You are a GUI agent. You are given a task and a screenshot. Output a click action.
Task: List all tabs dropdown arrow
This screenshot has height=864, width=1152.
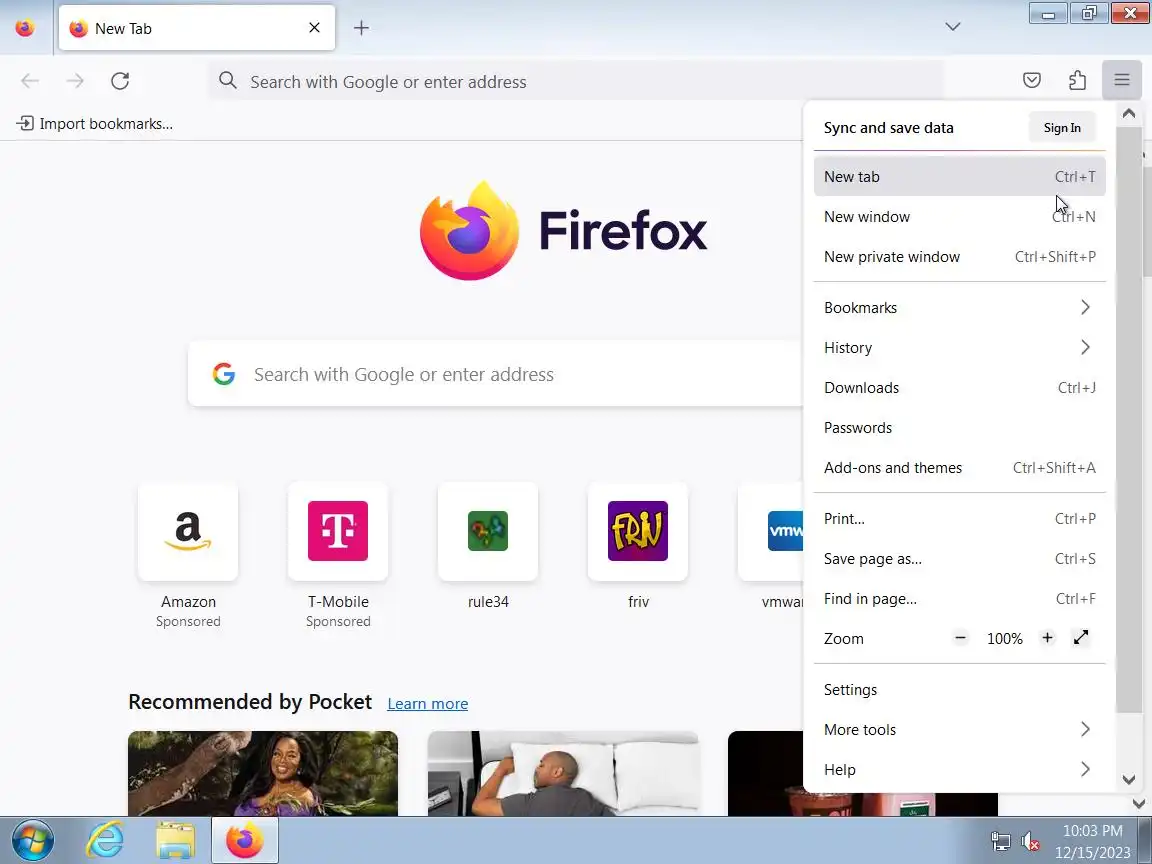click(x=953, y=27)
